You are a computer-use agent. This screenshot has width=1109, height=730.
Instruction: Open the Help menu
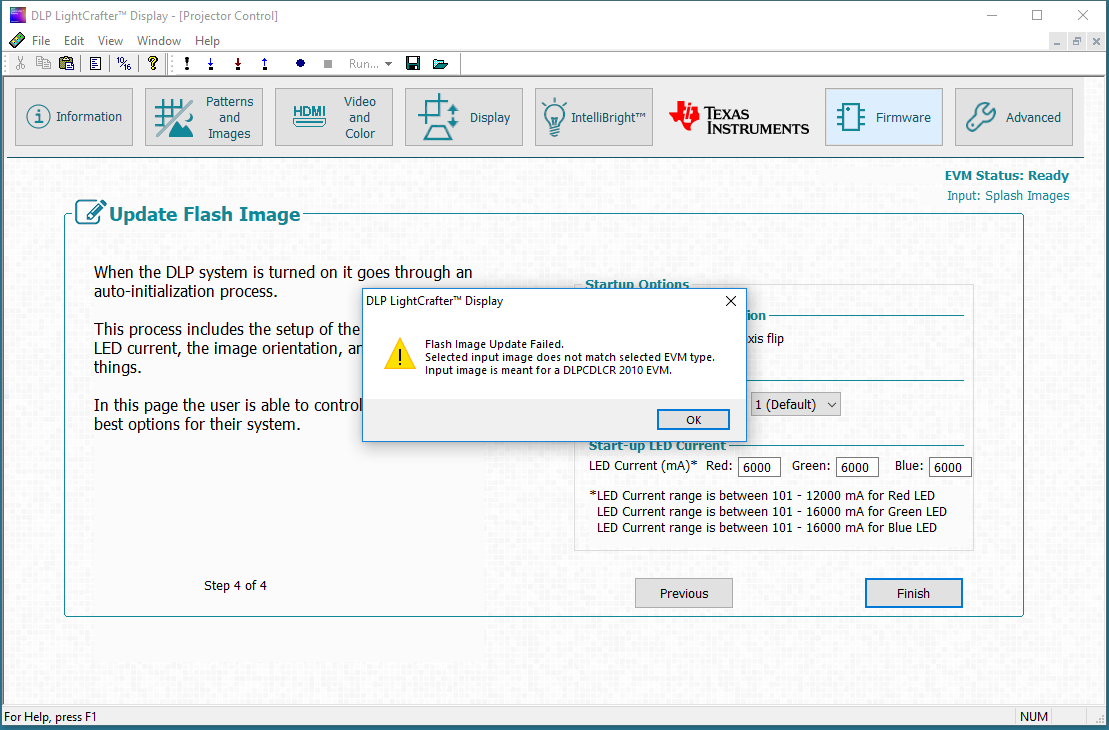pyautogui.click(x=207, y=41)
